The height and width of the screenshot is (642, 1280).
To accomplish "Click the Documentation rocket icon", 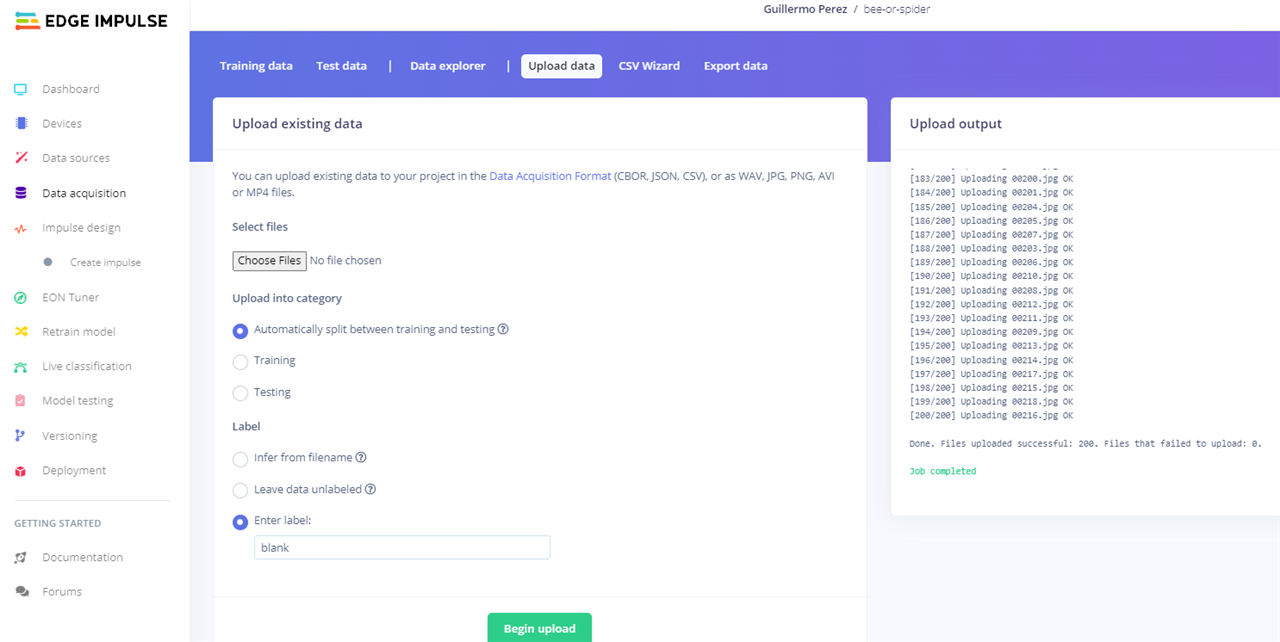I will 21,557.
